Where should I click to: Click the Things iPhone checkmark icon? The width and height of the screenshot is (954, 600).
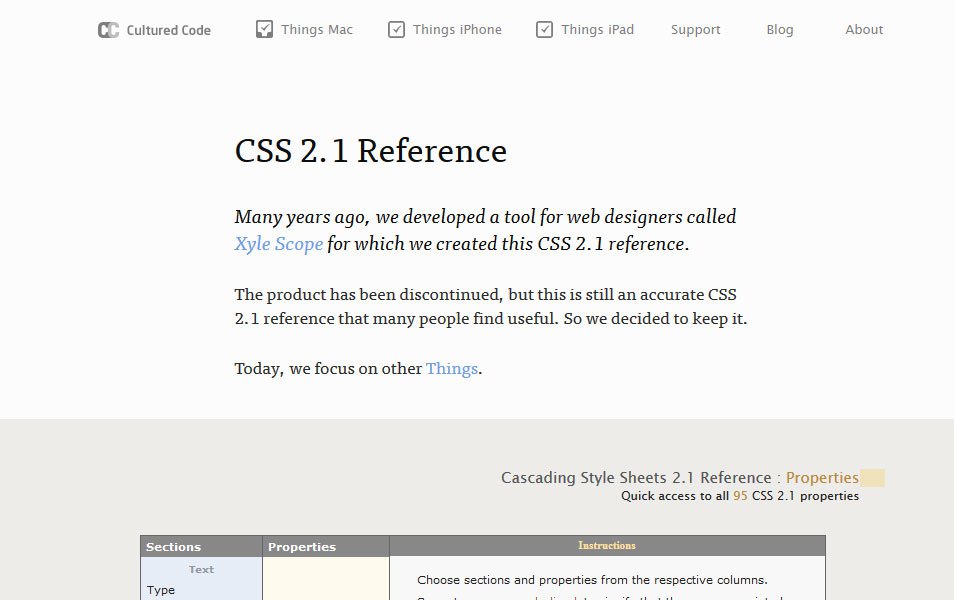click(x=396, y=29)
